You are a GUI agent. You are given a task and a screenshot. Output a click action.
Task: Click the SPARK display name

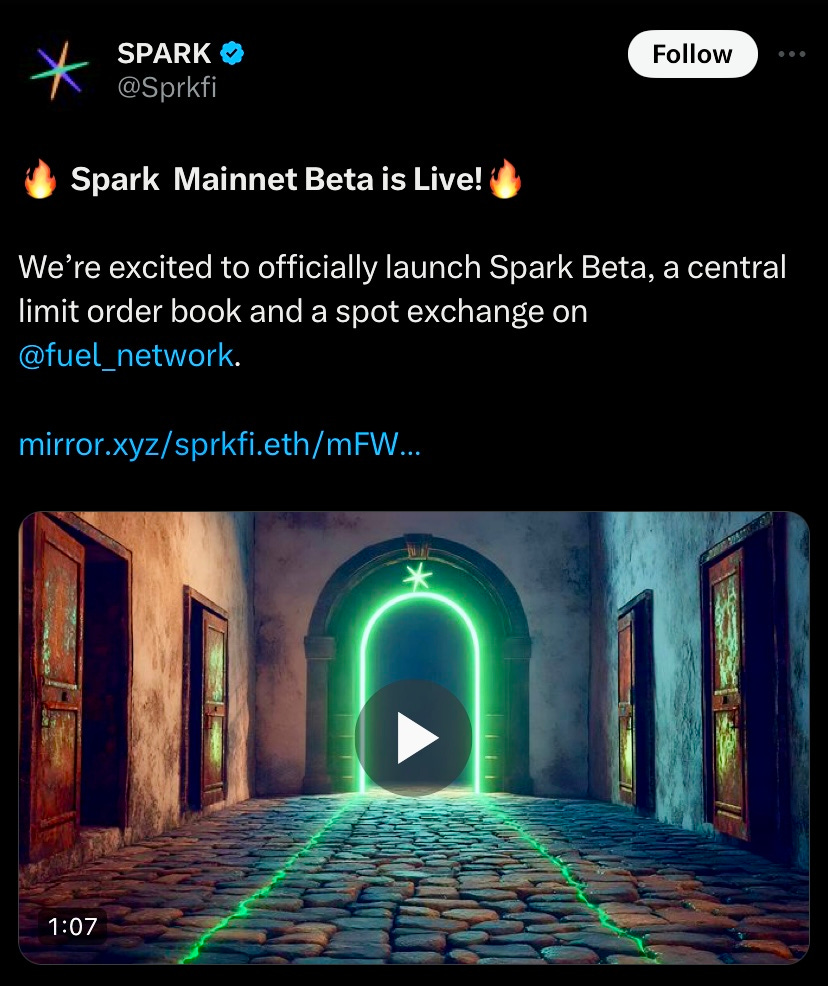163,53
